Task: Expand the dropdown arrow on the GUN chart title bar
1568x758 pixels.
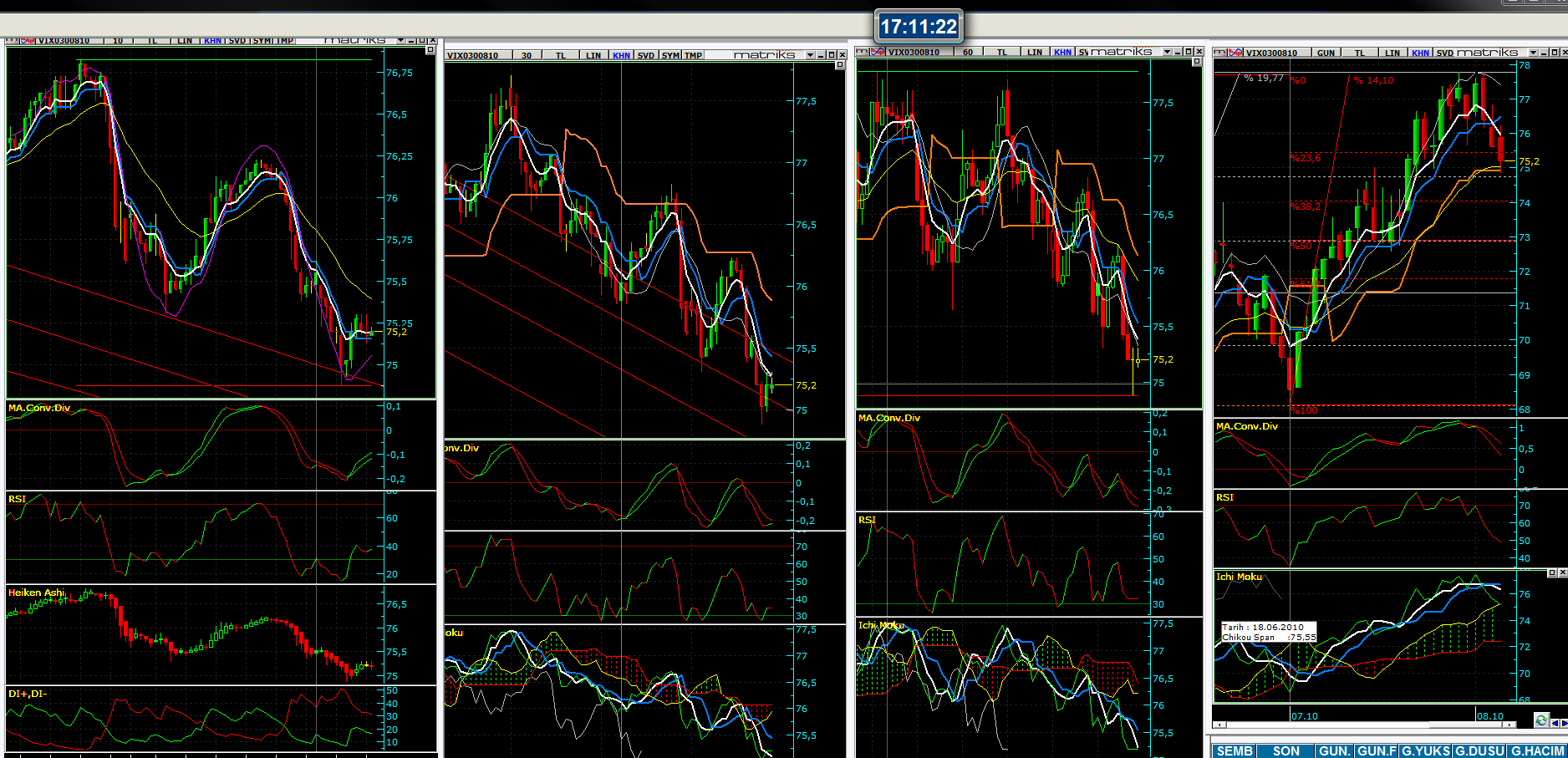Action: (1533, 52)
